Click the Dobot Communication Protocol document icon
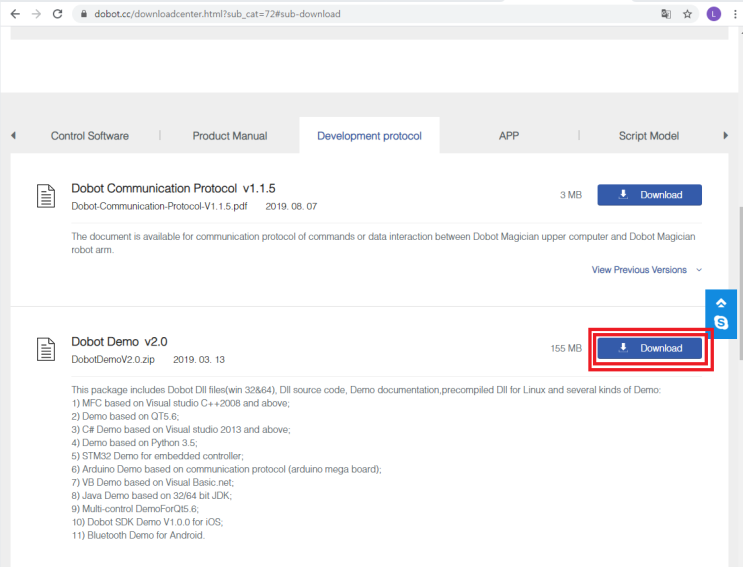 click(46, 196)
